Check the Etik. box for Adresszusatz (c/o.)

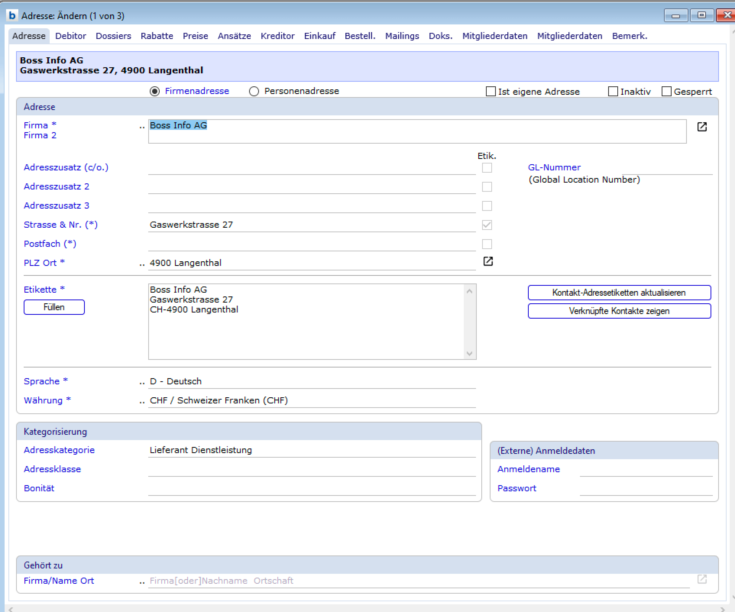point(487,168)
